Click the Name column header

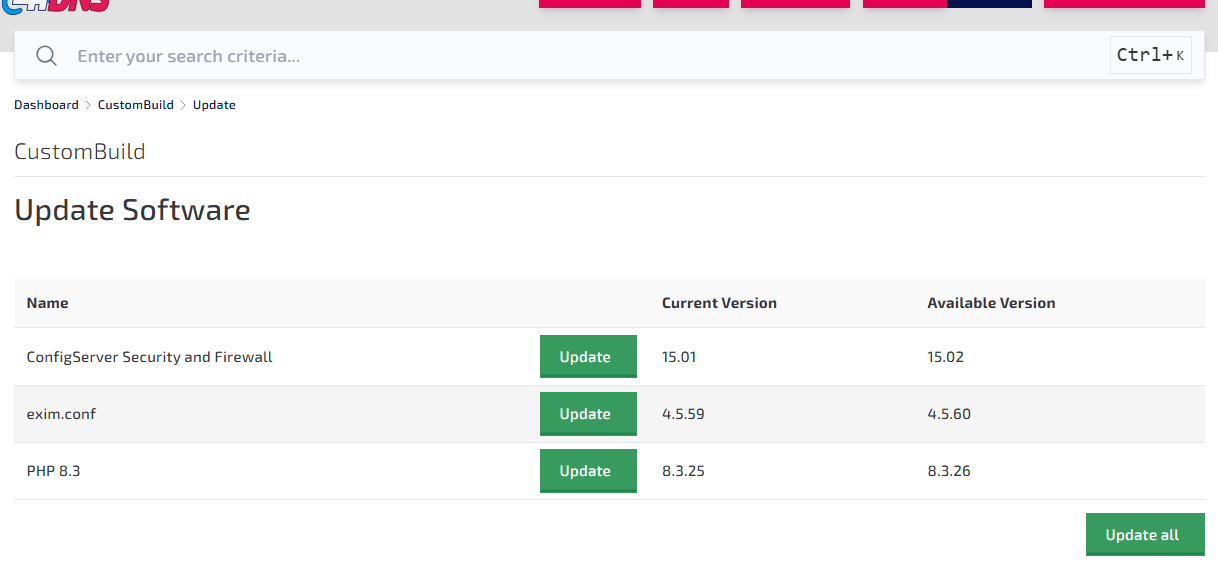(x=47, y=303)
